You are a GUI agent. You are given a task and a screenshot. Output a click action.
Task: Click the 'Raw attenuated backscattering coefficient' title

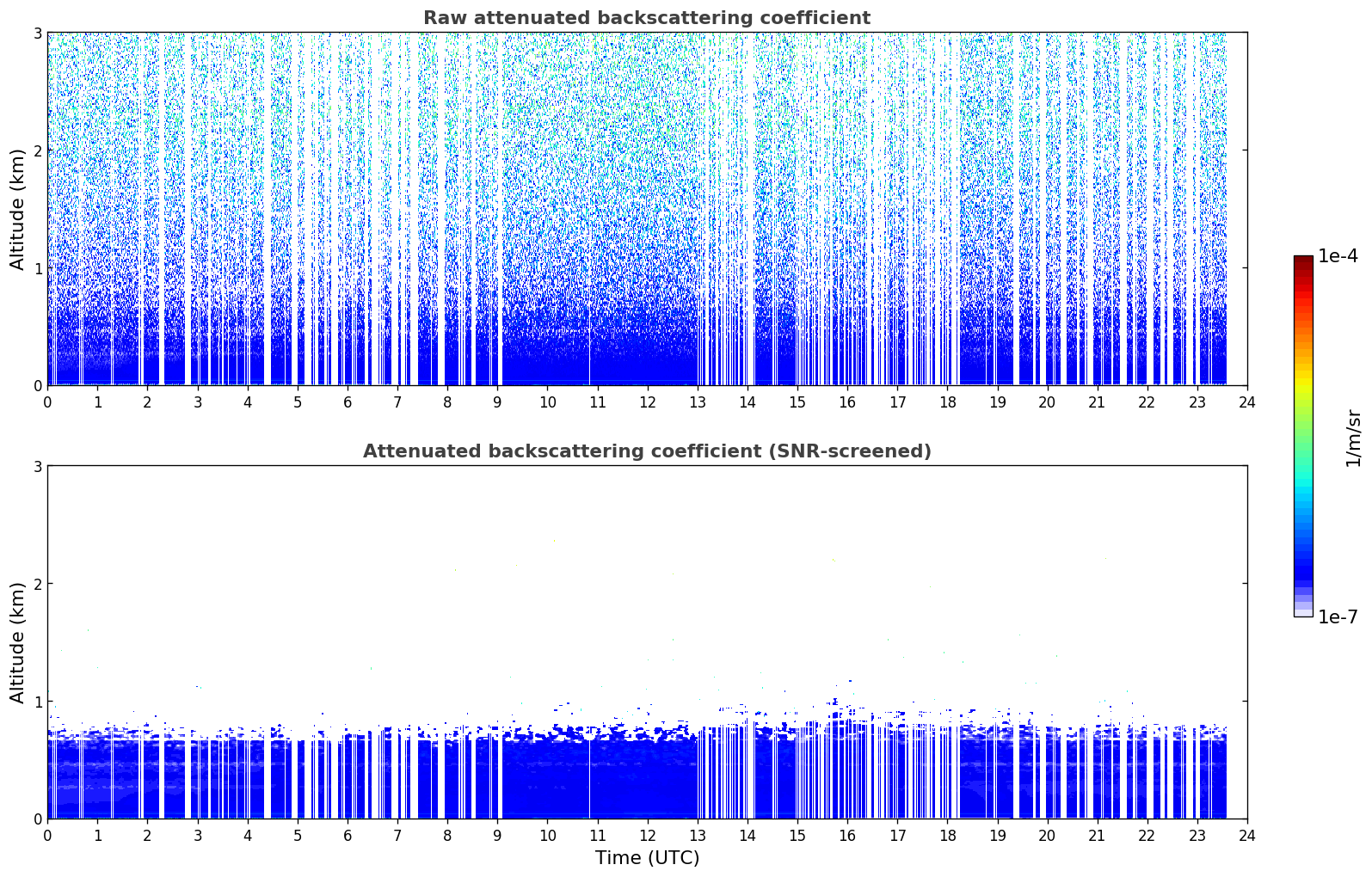[646, 18]
